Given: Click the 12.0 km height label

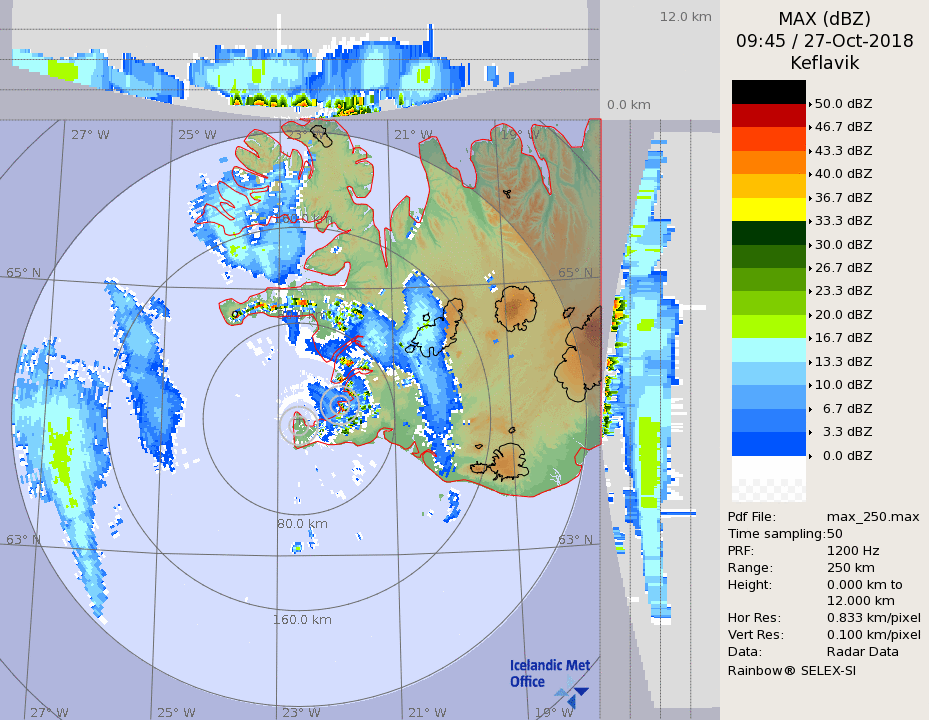Looking at the screenshot, I should (x=685, y=17).
